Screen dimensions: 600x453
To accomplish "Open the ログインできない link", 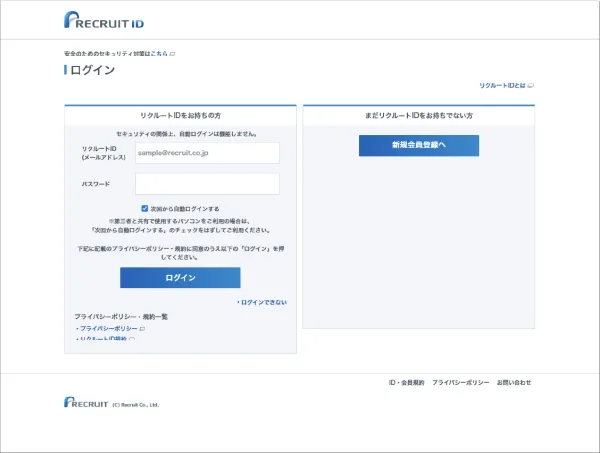I will coord(263,301).
